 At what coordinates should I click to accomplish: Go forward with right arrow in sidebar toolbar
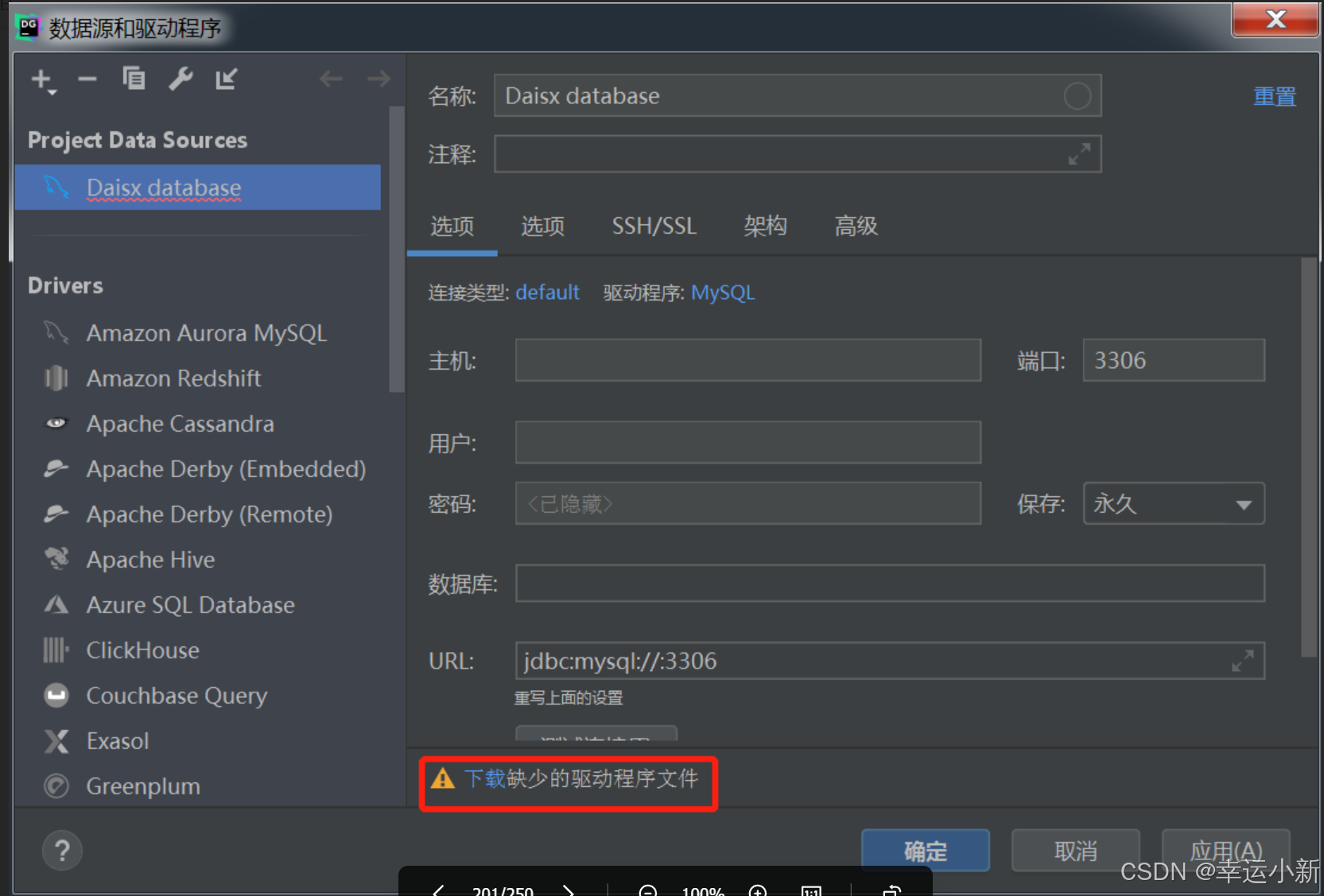(x=379, y=79)
